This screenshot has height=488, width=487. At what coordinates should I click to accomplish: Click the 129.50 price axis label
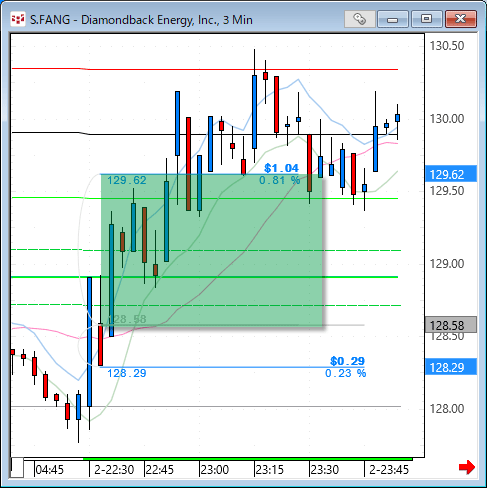point(447,191)
